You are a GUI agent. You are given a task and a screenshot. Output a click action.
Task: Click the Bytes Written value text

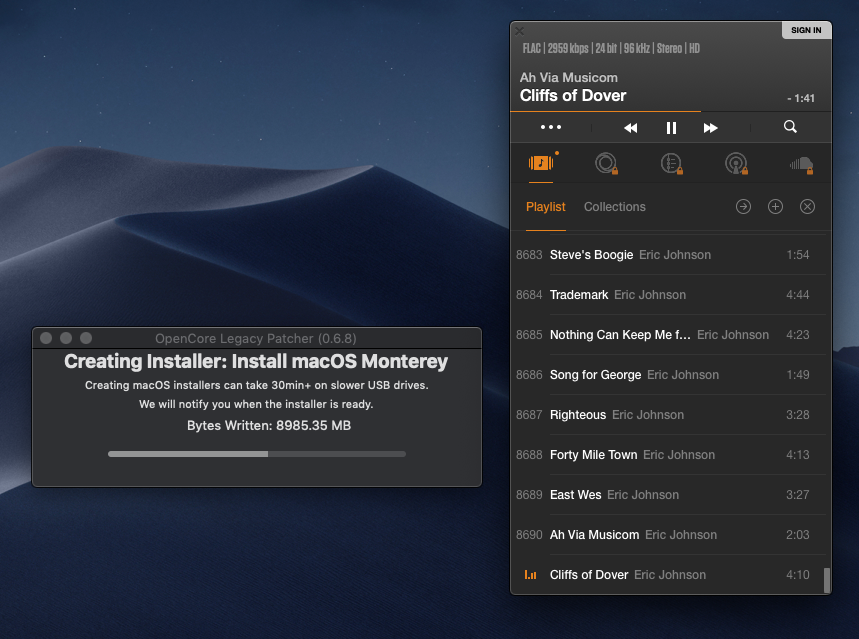[269, 425]
